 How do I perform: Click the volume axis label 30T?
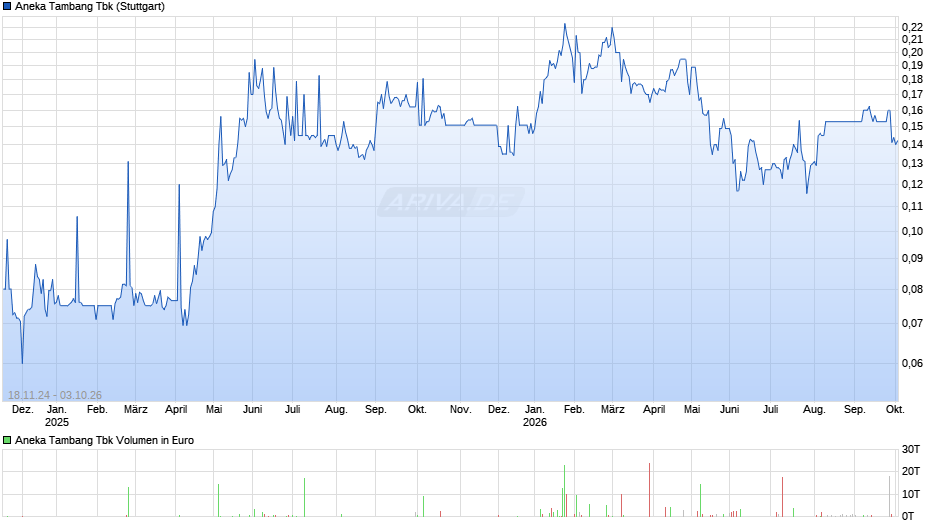point(911,449)
